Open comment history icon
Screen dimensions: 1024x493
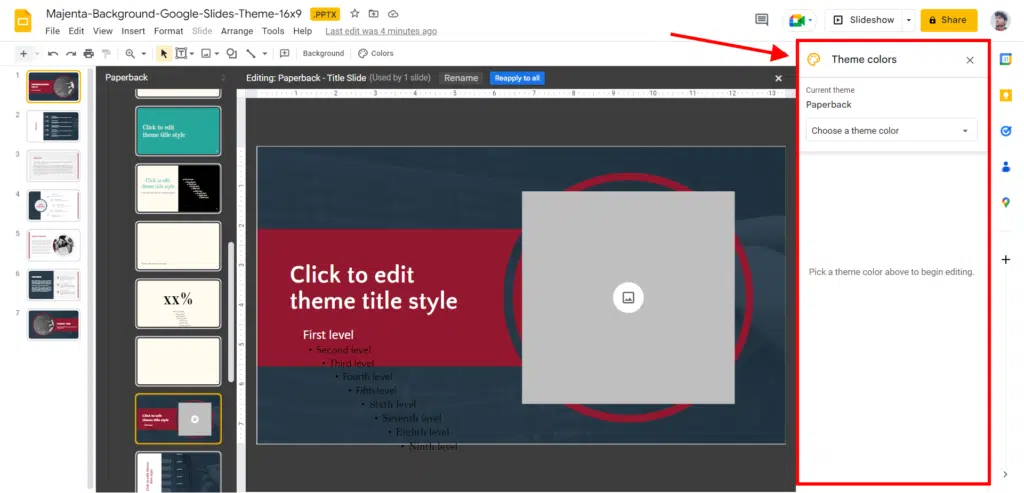click(761, 20)
